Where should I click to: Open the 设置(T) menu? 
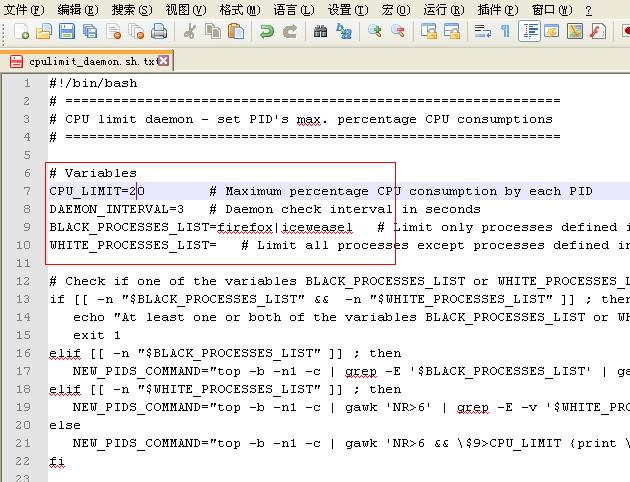click(x=348, y=10)
